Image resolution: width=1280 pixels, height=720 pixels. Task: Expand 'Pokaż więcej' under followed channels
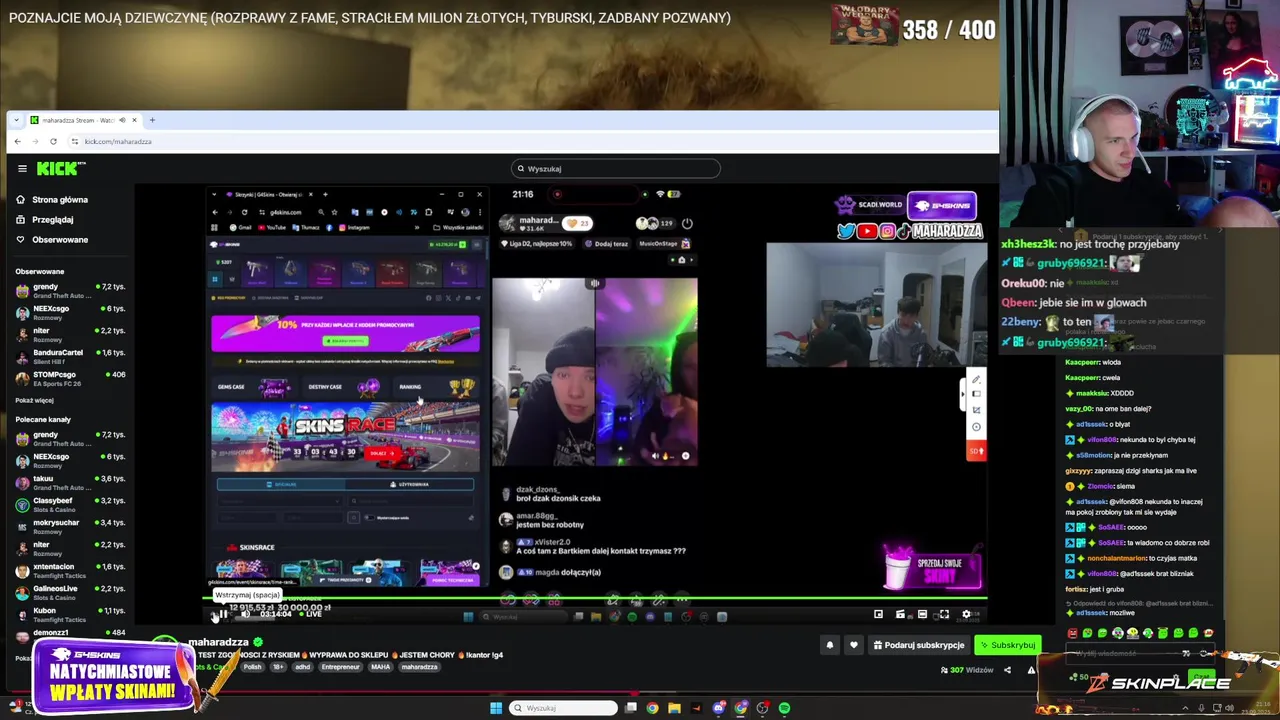pos(34,400)
